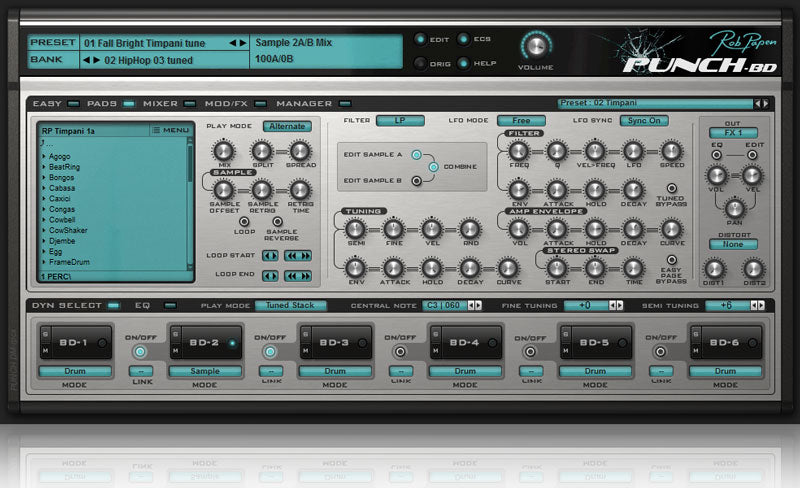Click the Loop Start fine arrows
800x488 pixels.
[x=270, y=255]
